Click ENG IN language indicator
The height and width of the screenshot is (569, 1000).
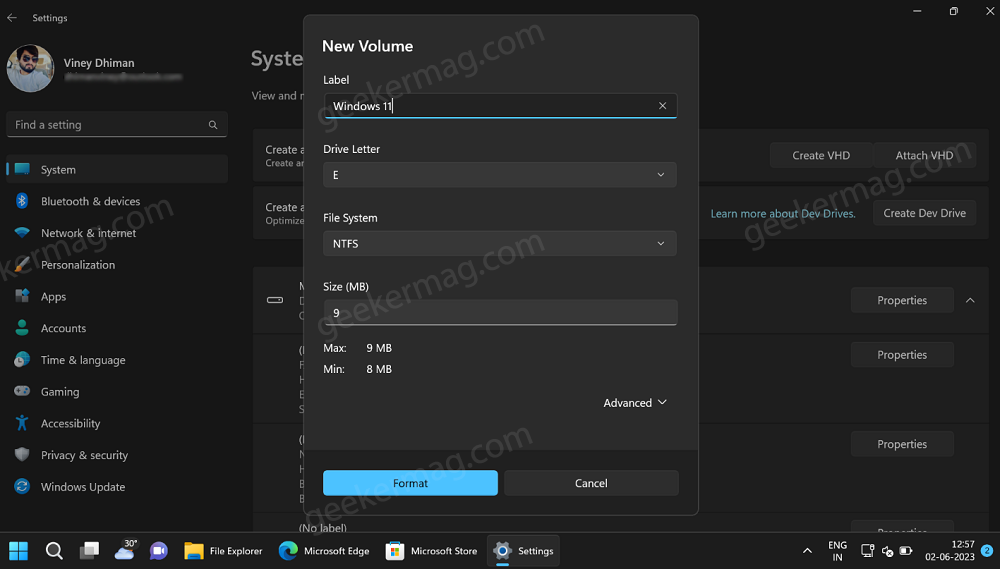837,551
